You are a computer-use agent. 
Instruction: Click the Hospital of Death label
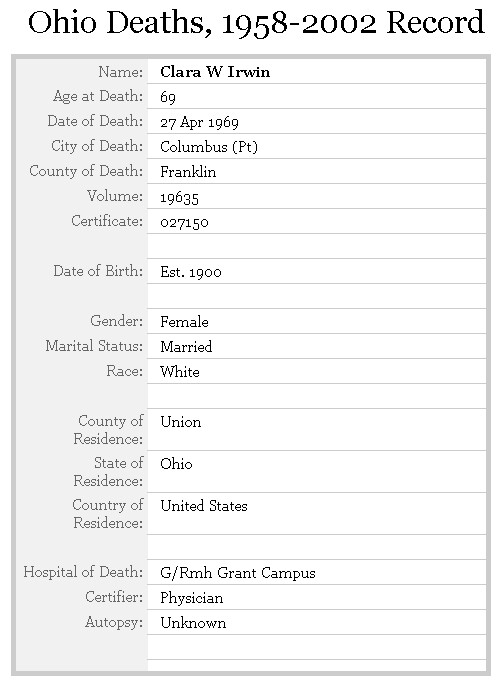coord(83,572)
